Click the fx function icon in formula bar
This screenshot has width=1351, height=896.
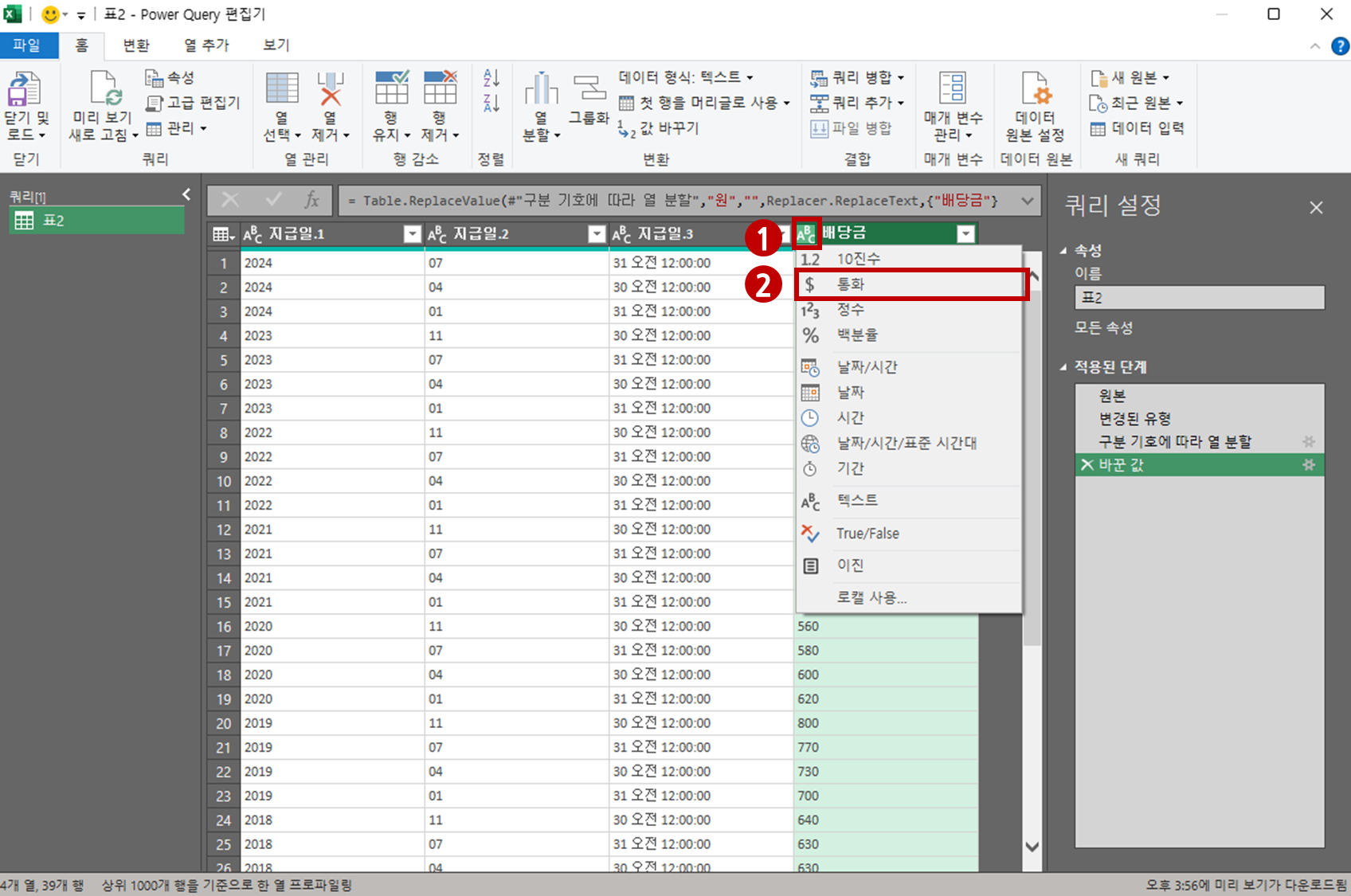tap(311, 200)
